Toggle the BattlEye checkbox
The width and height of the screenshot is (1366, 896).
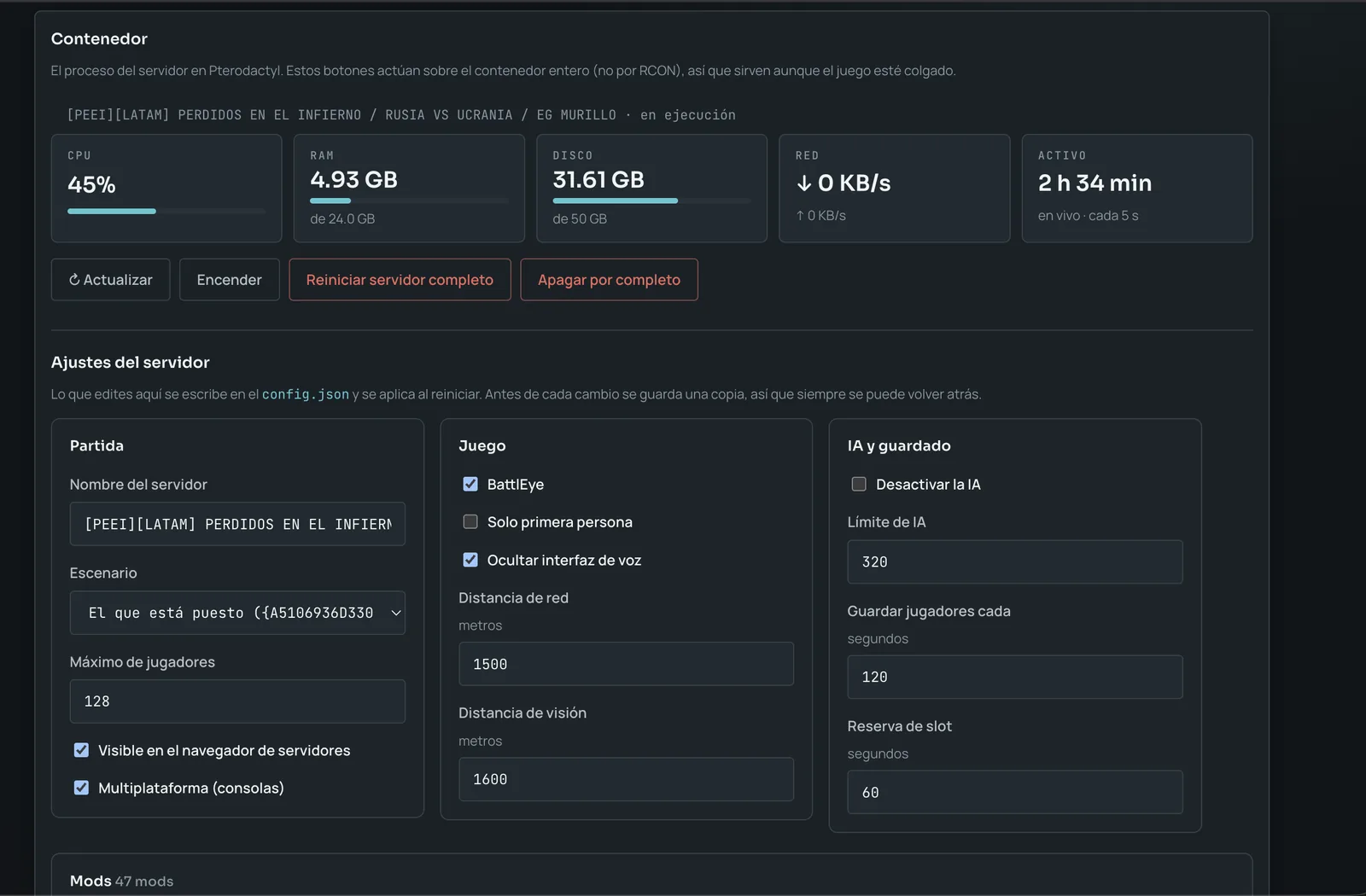point(470,484)
